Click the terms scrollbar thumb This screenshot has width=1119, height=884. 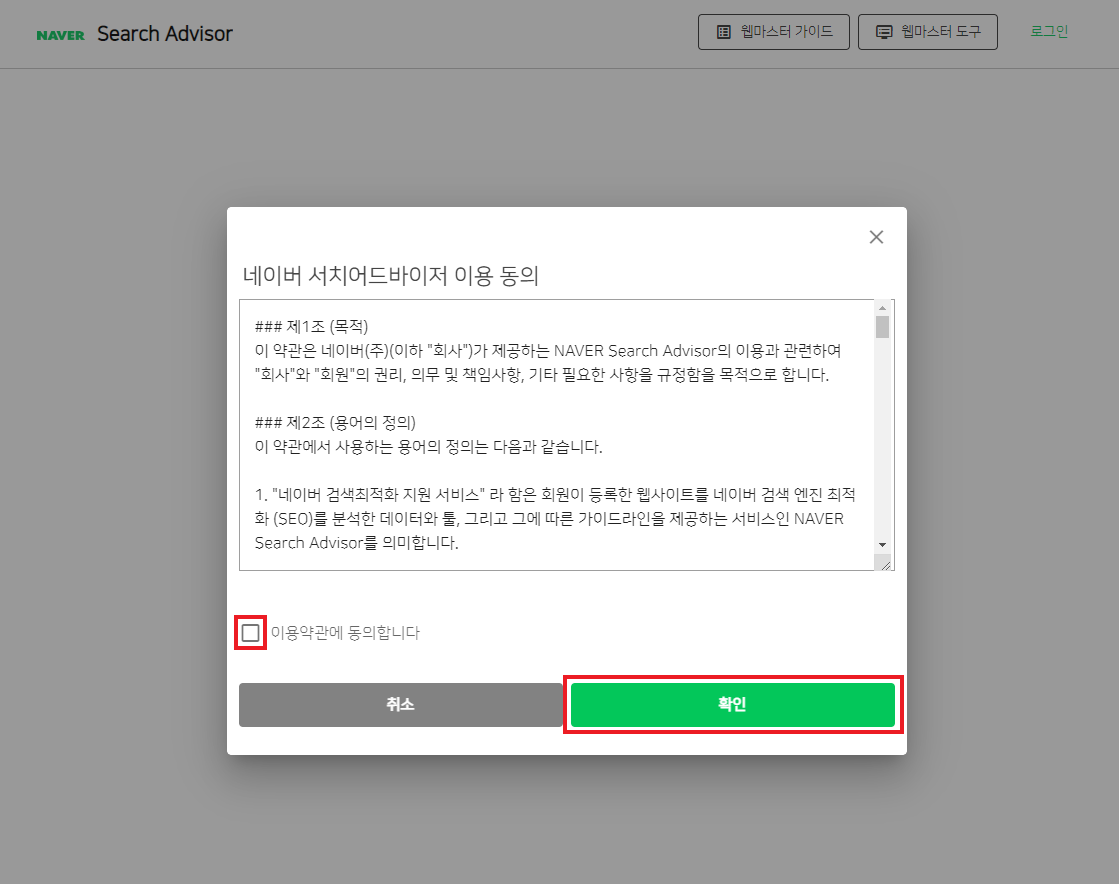coord(883,327)
